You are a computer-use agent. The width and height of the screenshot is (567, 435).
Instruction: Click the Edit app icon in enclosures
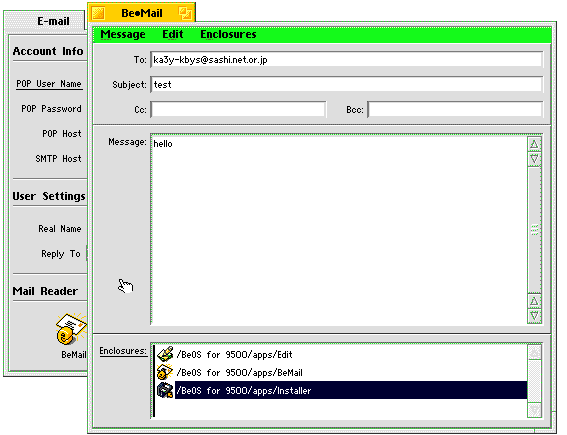tap(165, 354)
